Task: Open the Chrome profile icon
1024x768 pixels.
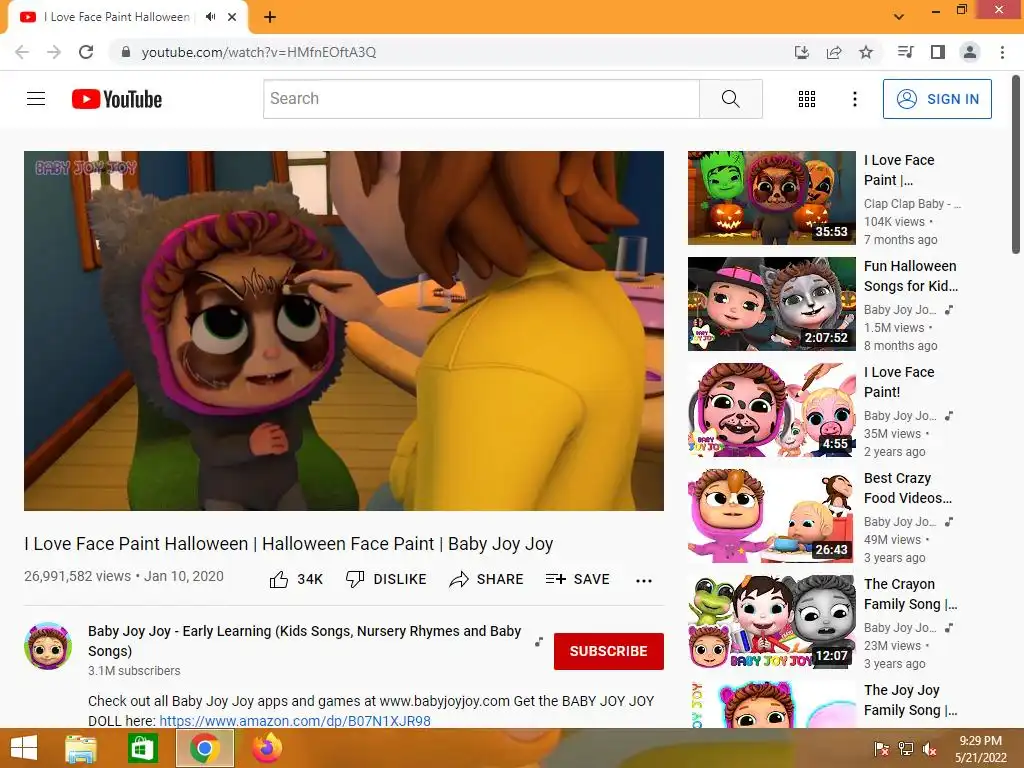Action: (x=970, y=52)
